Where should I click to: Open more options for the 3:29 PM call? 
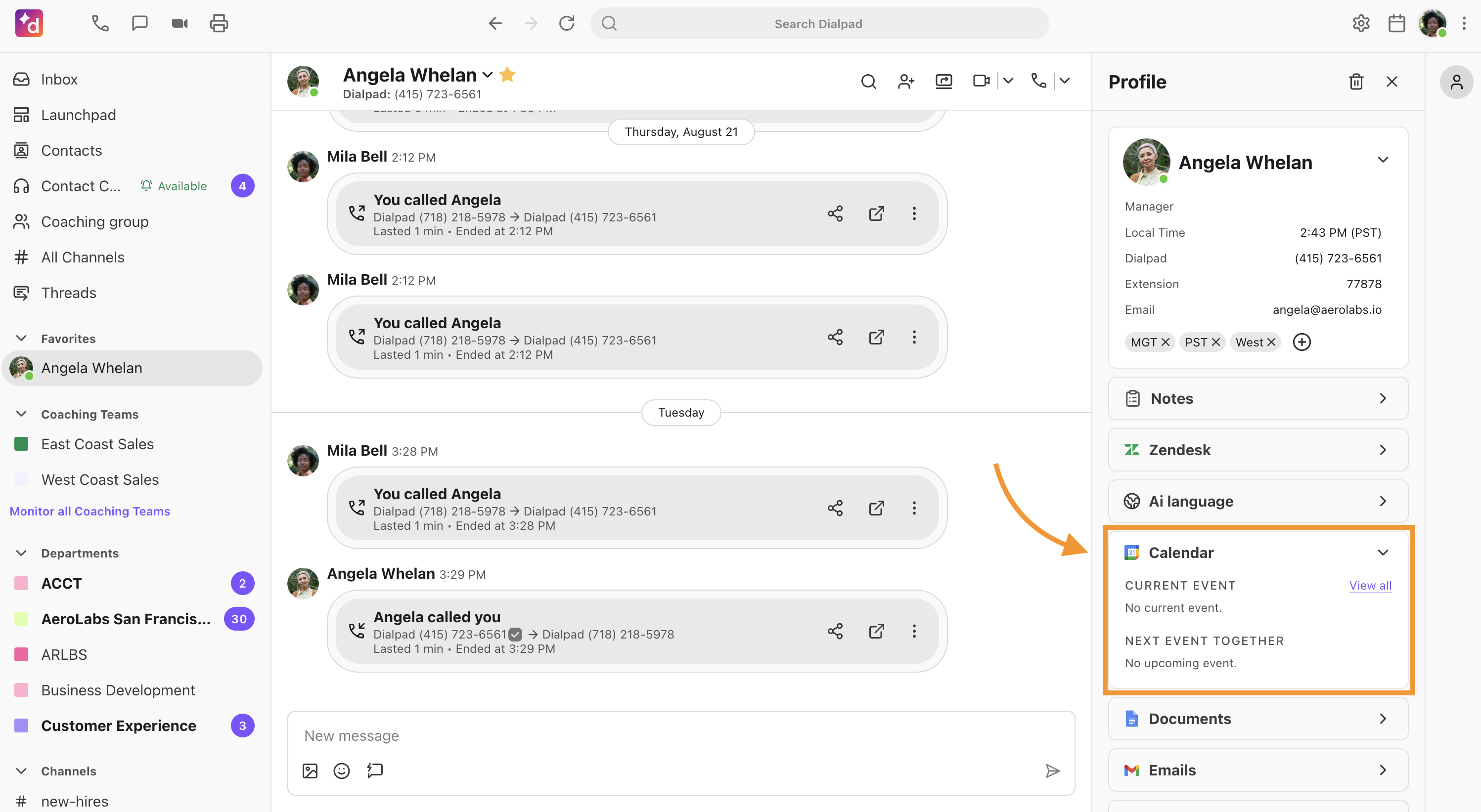(914, 631)
